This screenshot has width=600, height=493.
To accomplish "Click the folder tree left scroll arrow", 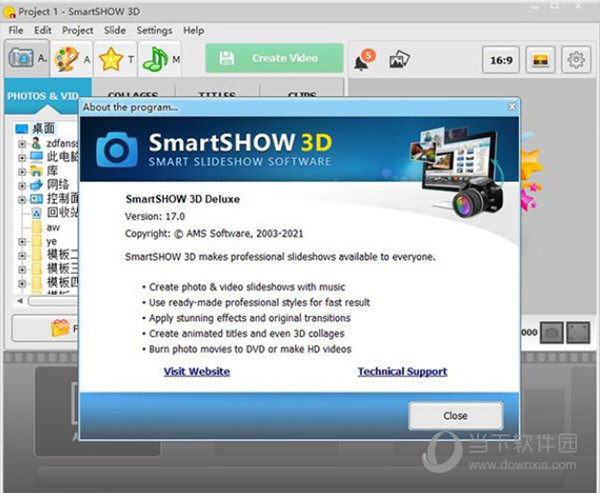I will [x=20, y=301].
